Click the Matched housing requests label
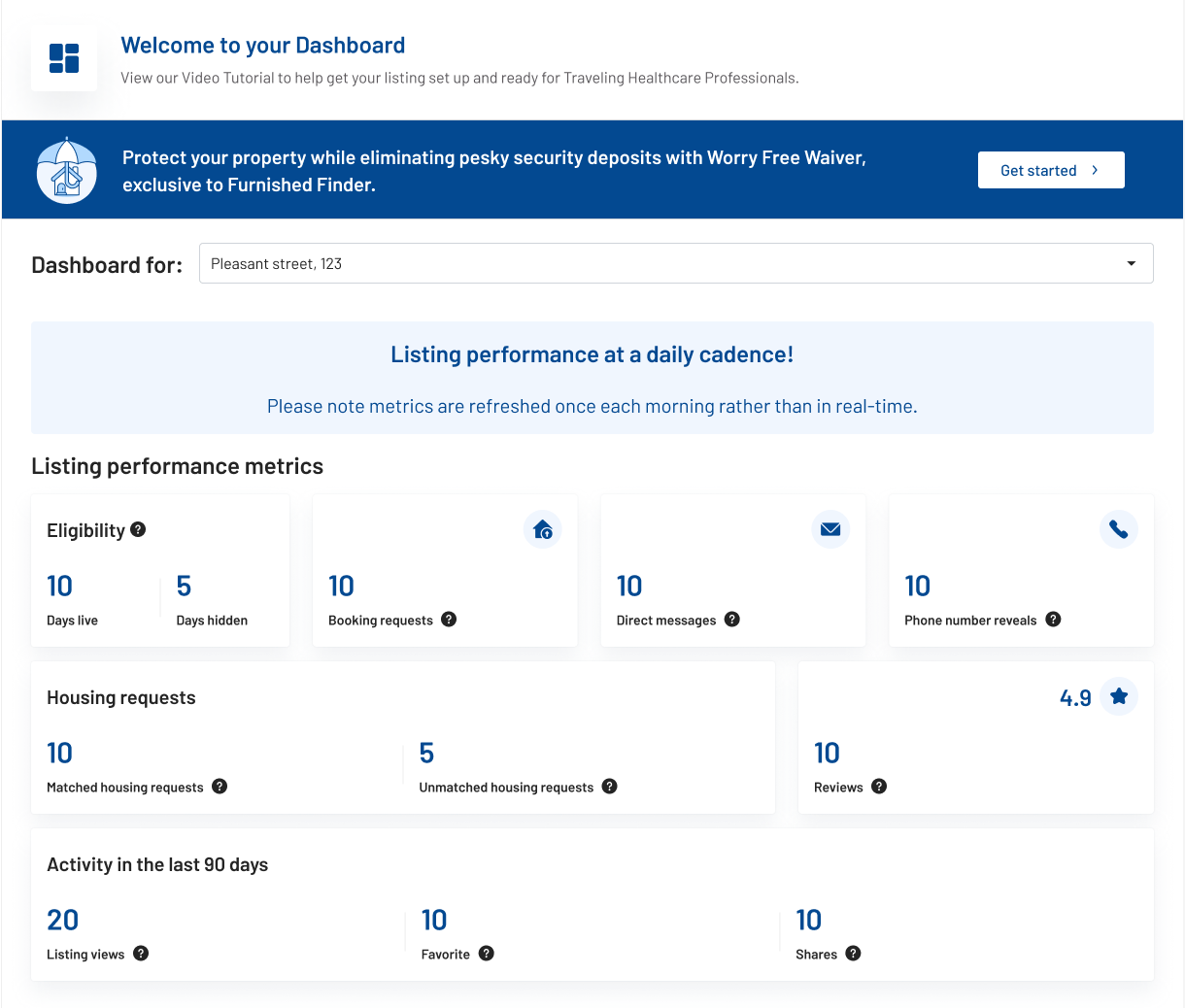Screen dimensions: 1185x1008 (125, 788)
